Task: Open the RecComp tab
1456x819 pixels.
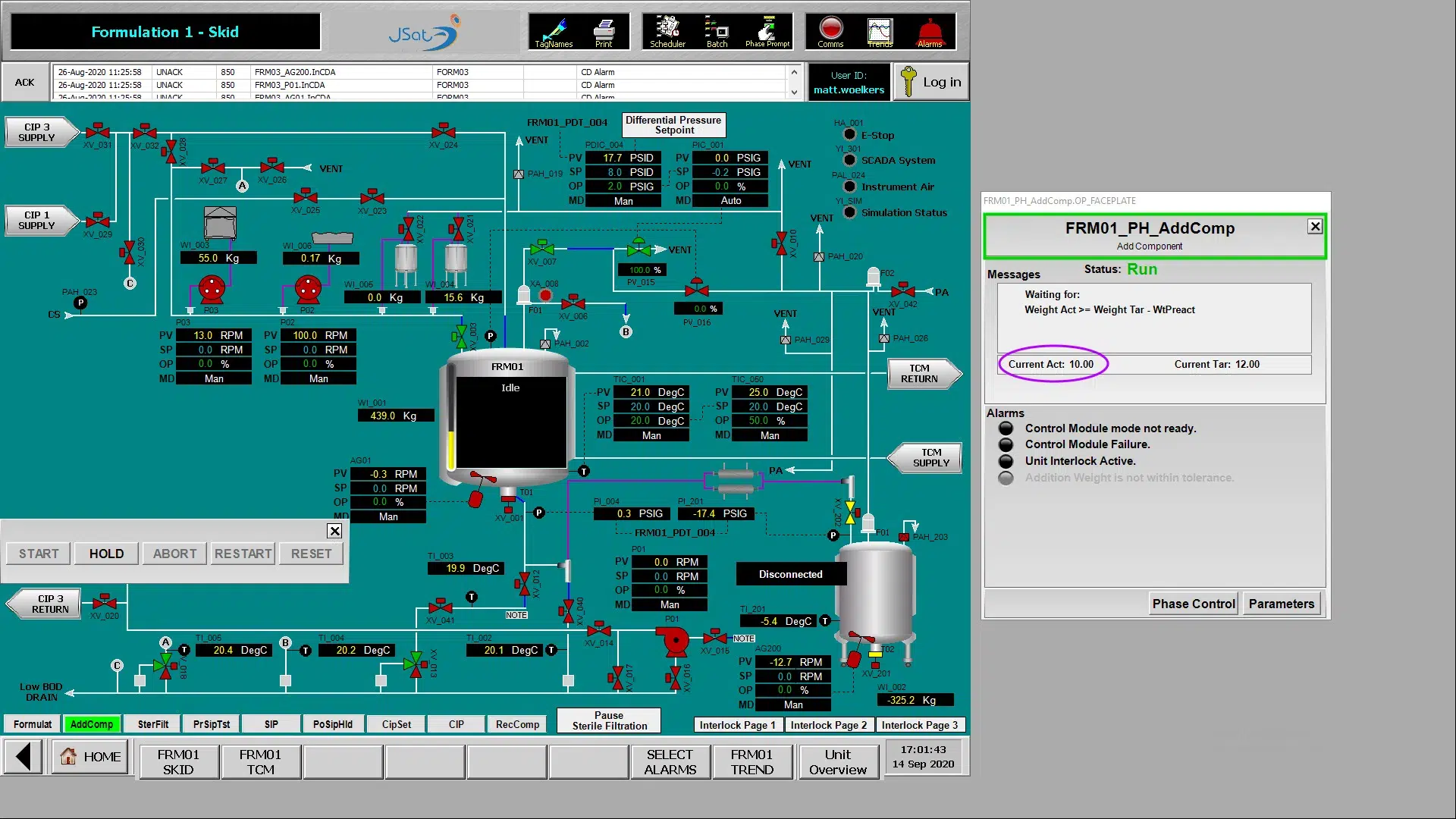Action: coord(517,724)
